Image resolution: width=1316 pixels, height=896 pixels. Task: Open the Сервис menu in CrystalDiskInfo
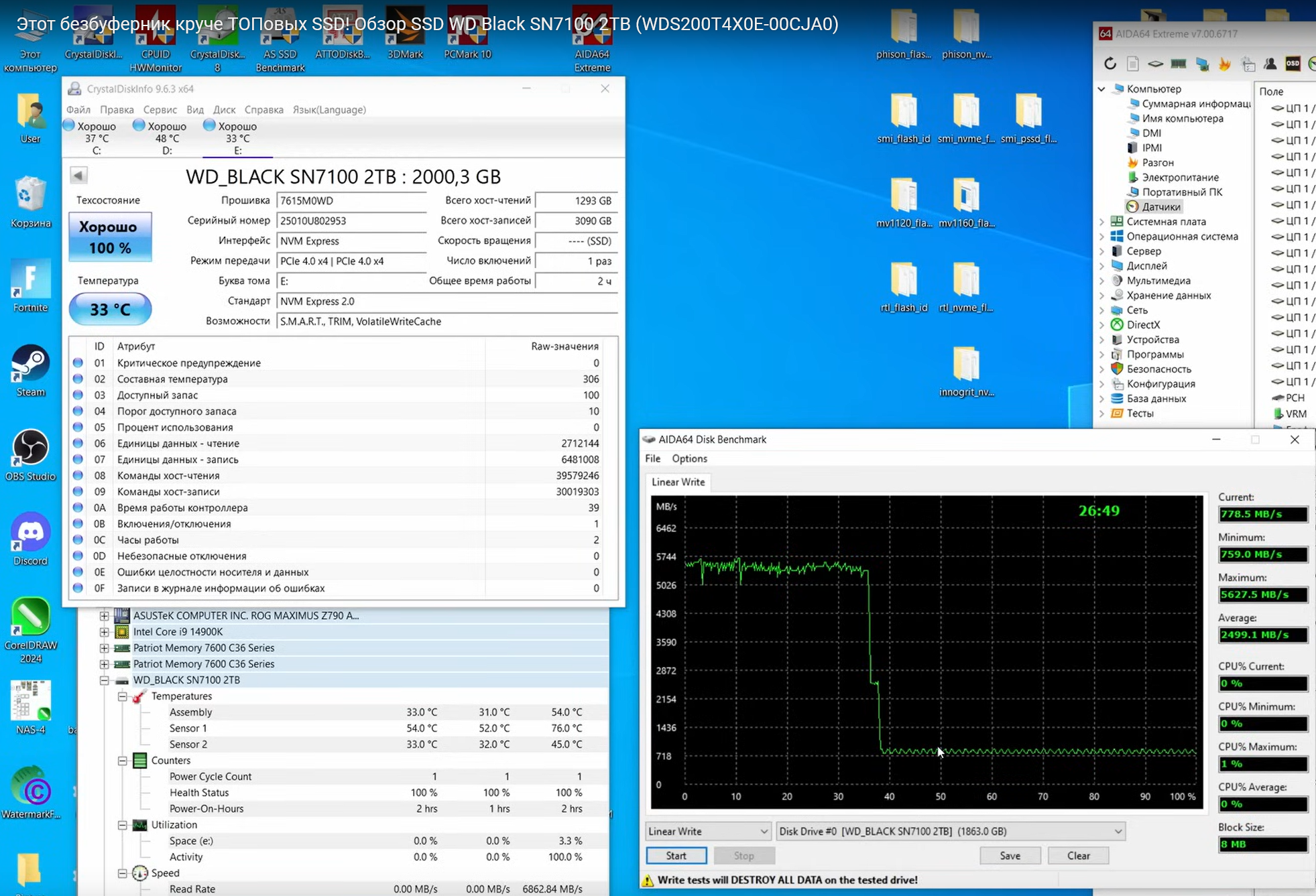(x=160, y=109)
